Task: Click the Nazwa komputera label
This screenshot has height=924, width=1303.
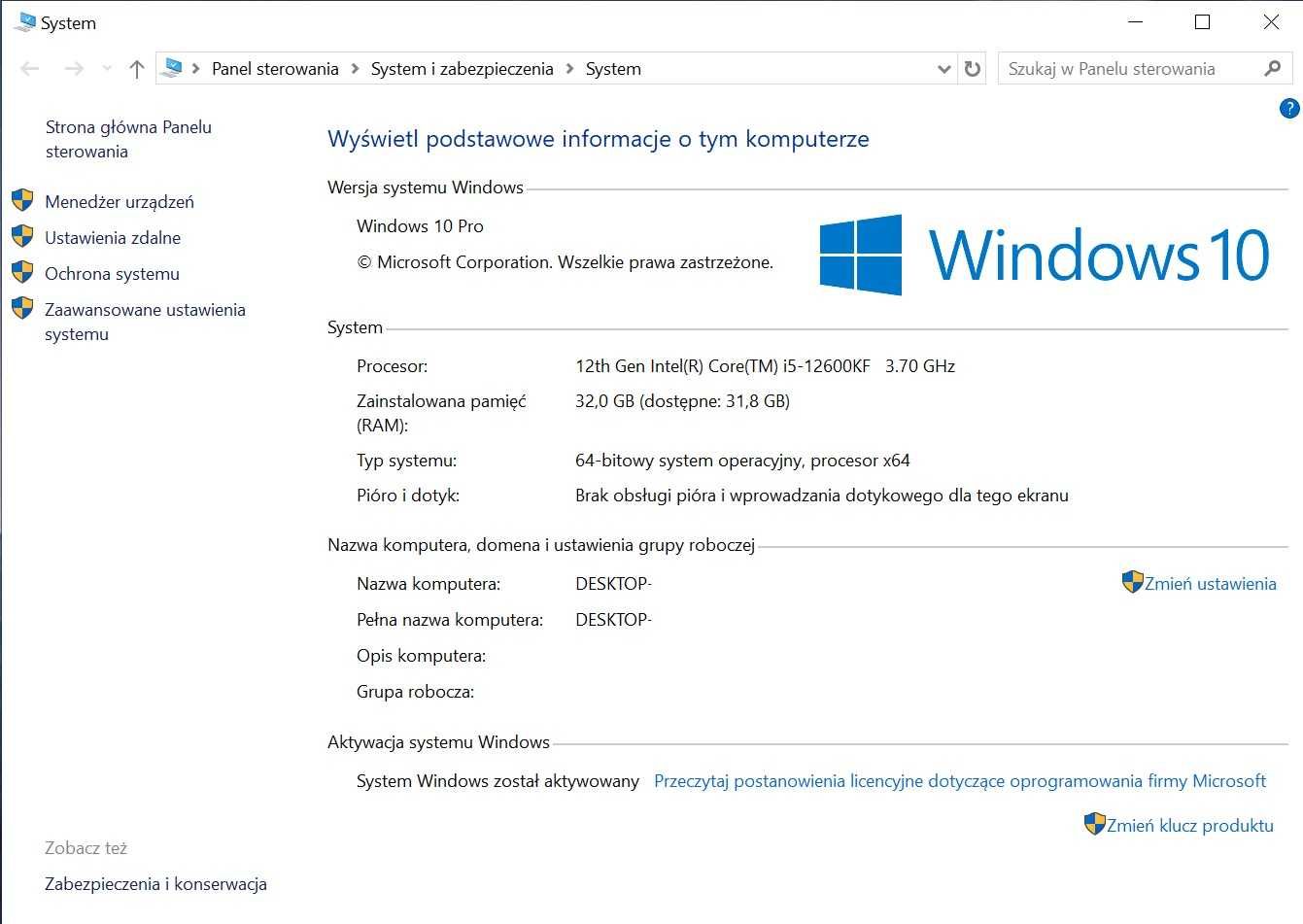Action: coord(429,584)
